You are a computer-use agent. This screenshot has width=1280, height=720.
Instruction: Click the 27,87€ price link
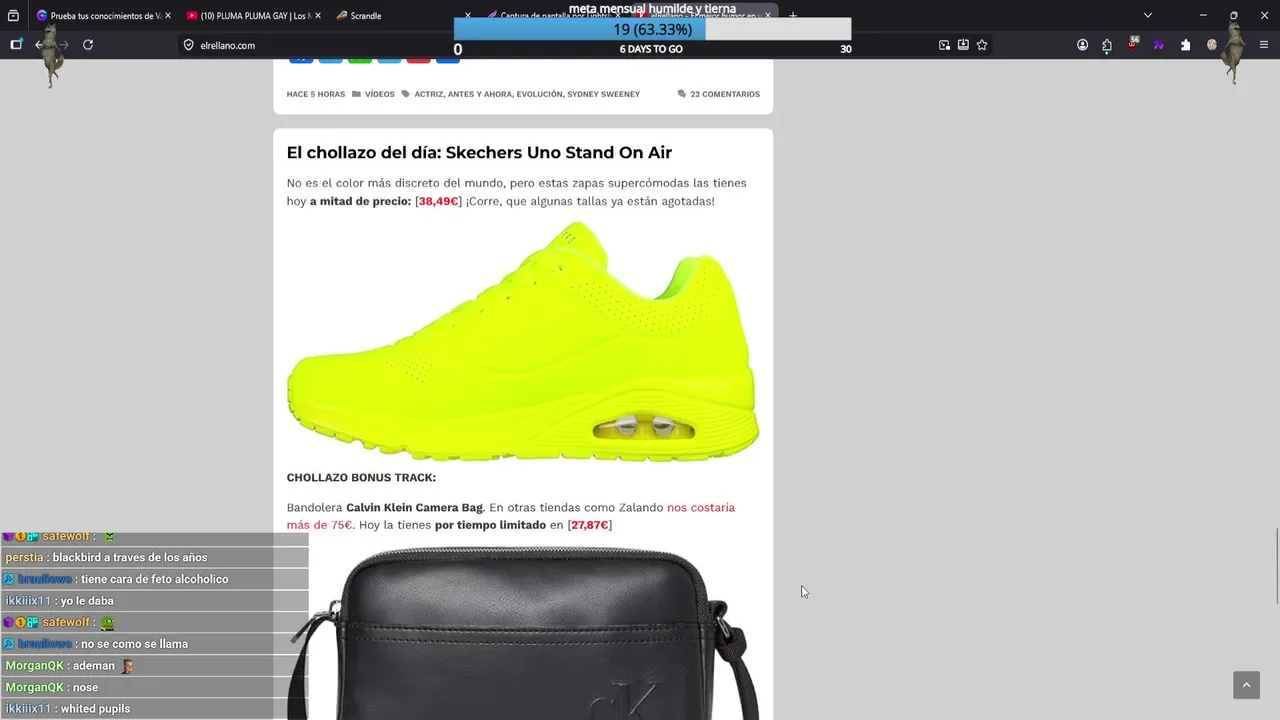[x=589, y=525]
